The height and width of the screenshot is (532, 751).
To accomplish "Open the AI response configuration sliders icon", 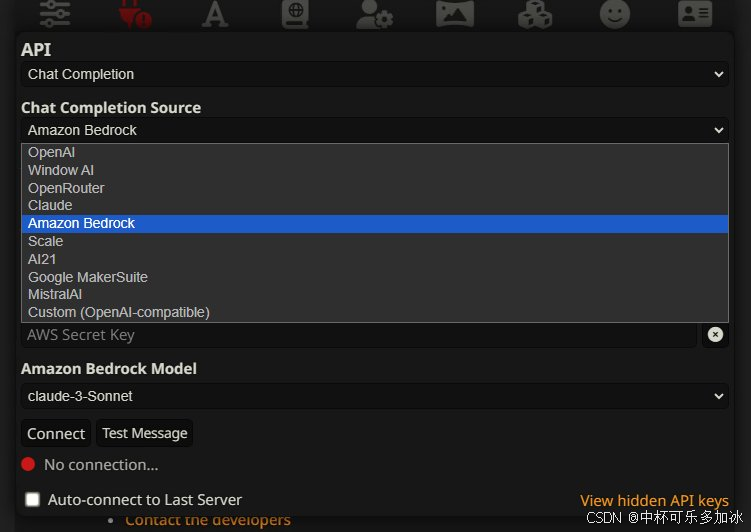I will click(55, 13).
